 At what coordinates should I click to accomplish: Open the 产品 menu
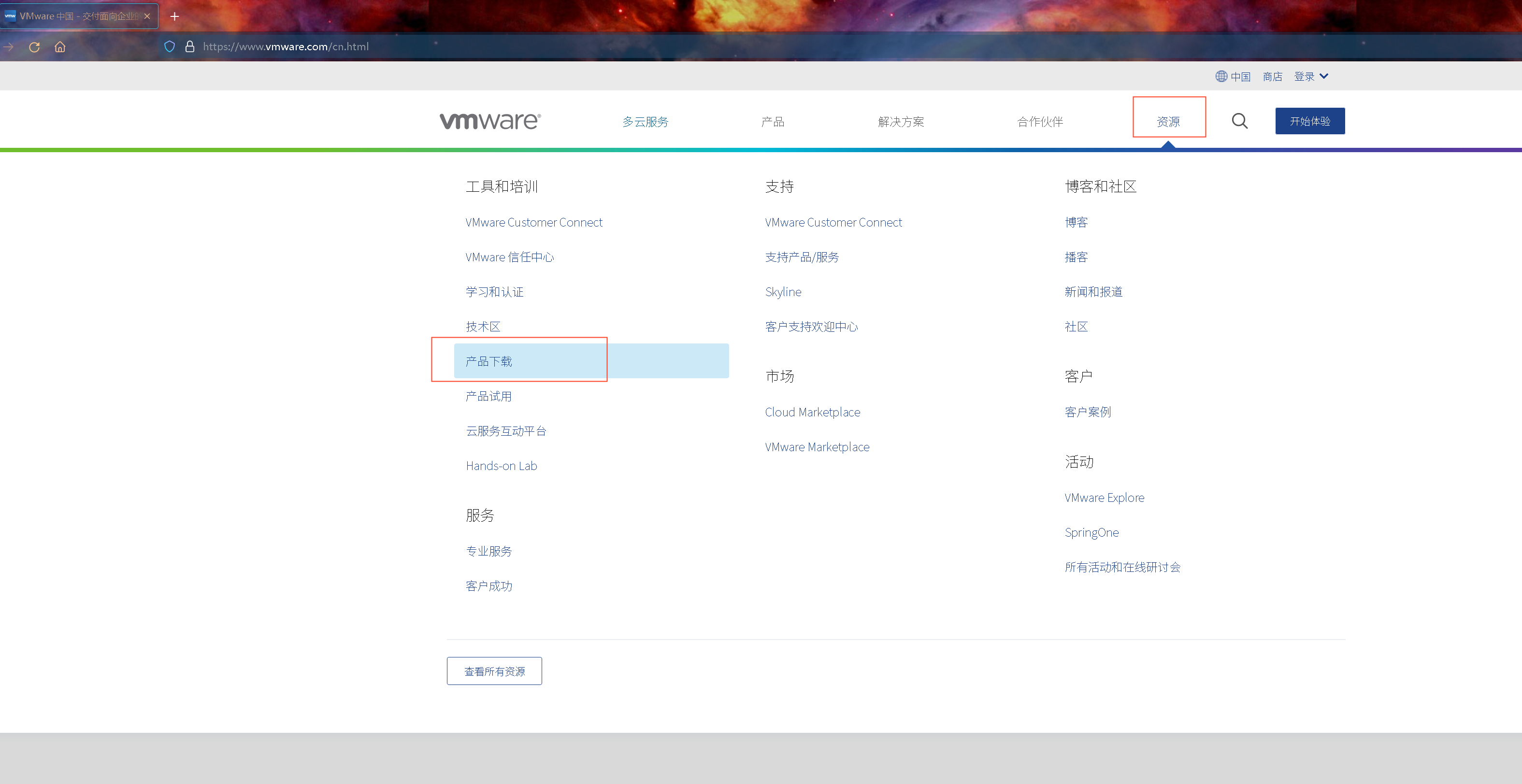pyautogui.click(x=772, y=122)
